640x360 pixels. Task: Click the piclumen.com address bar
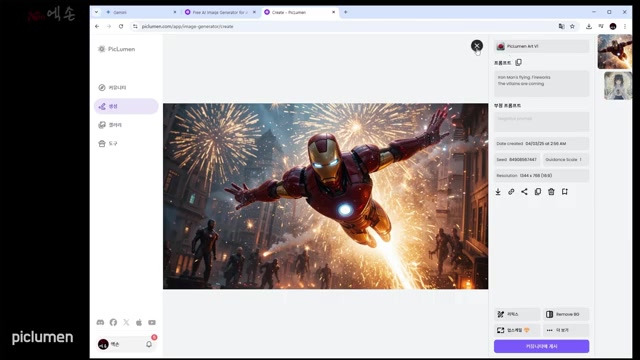point(343,26)
